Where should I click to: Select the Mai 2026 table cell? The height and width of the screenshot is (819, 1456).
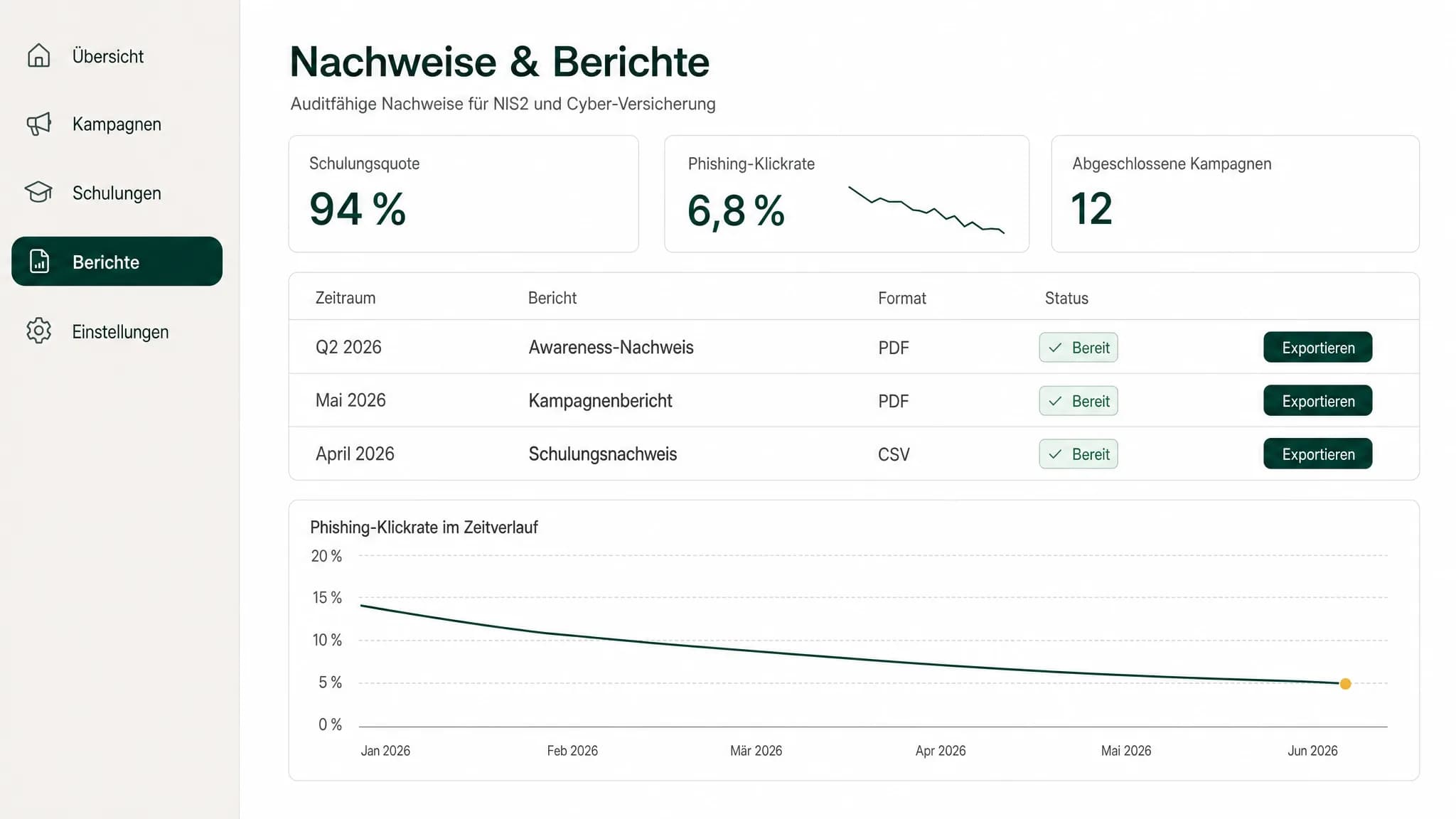pos(350,400)
